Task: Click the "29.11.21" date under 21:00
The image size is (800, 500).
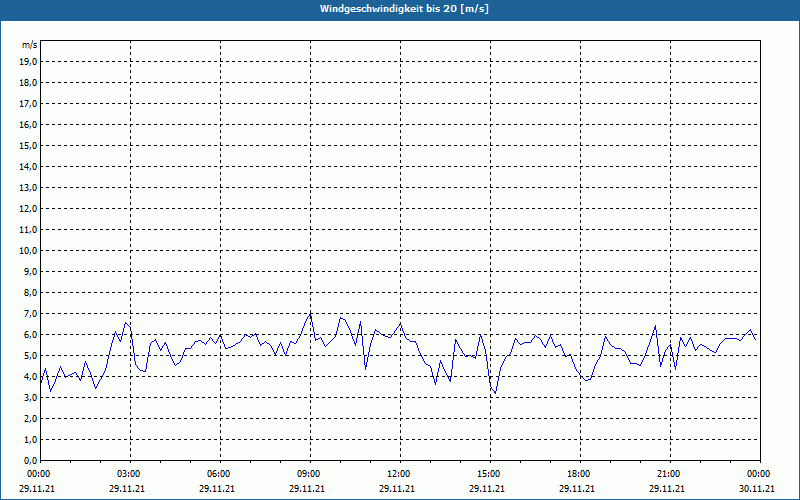Action: point(667,489)
